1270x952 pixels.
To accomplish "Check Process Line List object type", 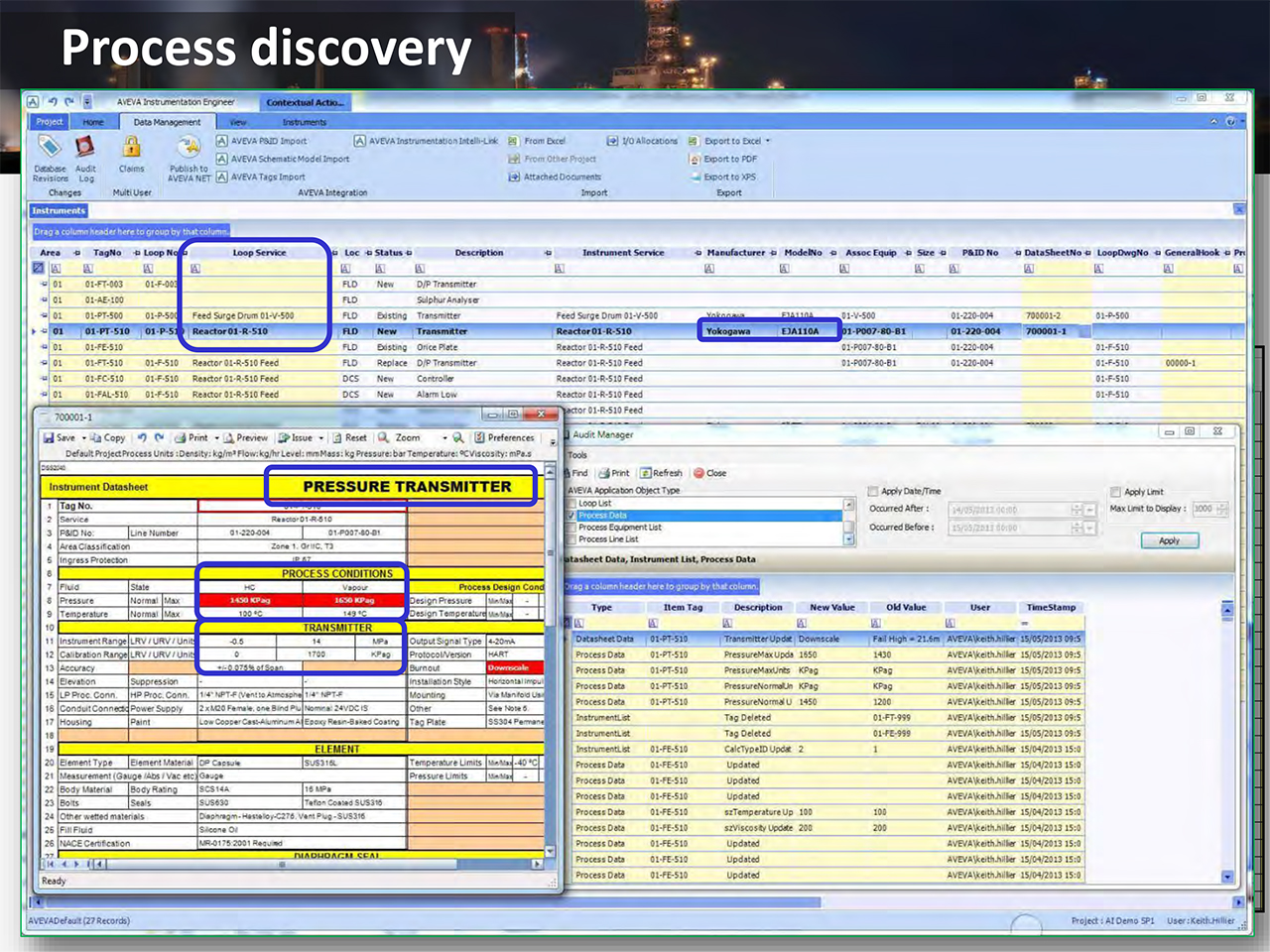I will (571, 539).
